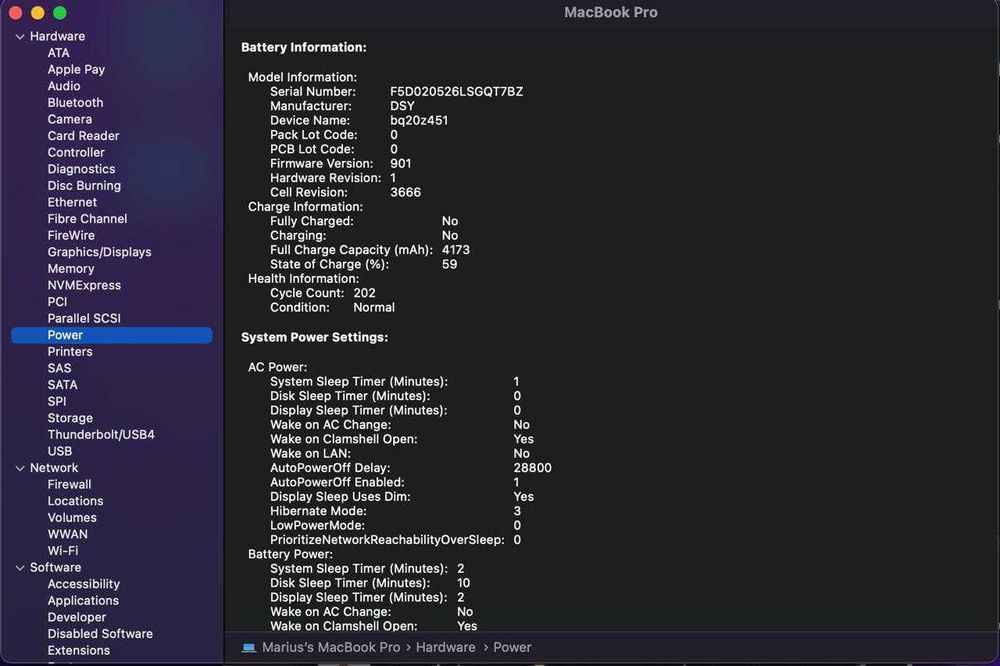Viewport: 1000px width, 666px height.
Task: Select Wi-Fi under Network
Action: (x=62, y=551)
